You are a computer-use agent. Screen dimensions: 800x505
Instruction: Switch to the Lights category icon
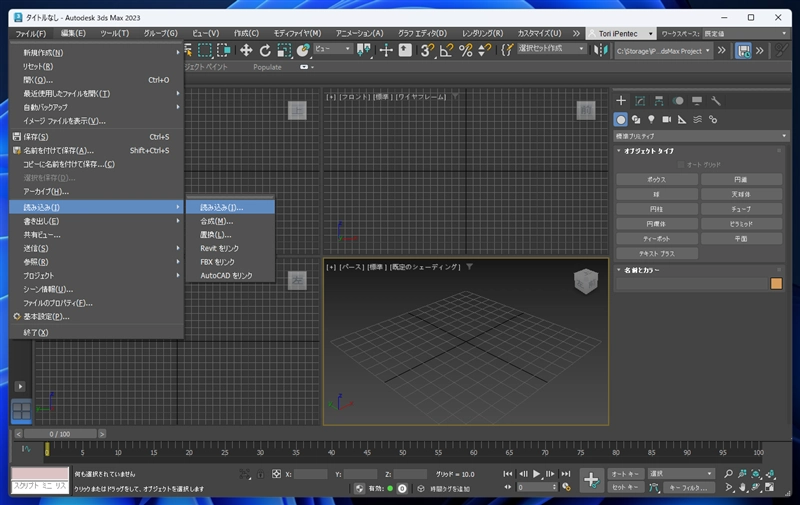pos(651,119)
